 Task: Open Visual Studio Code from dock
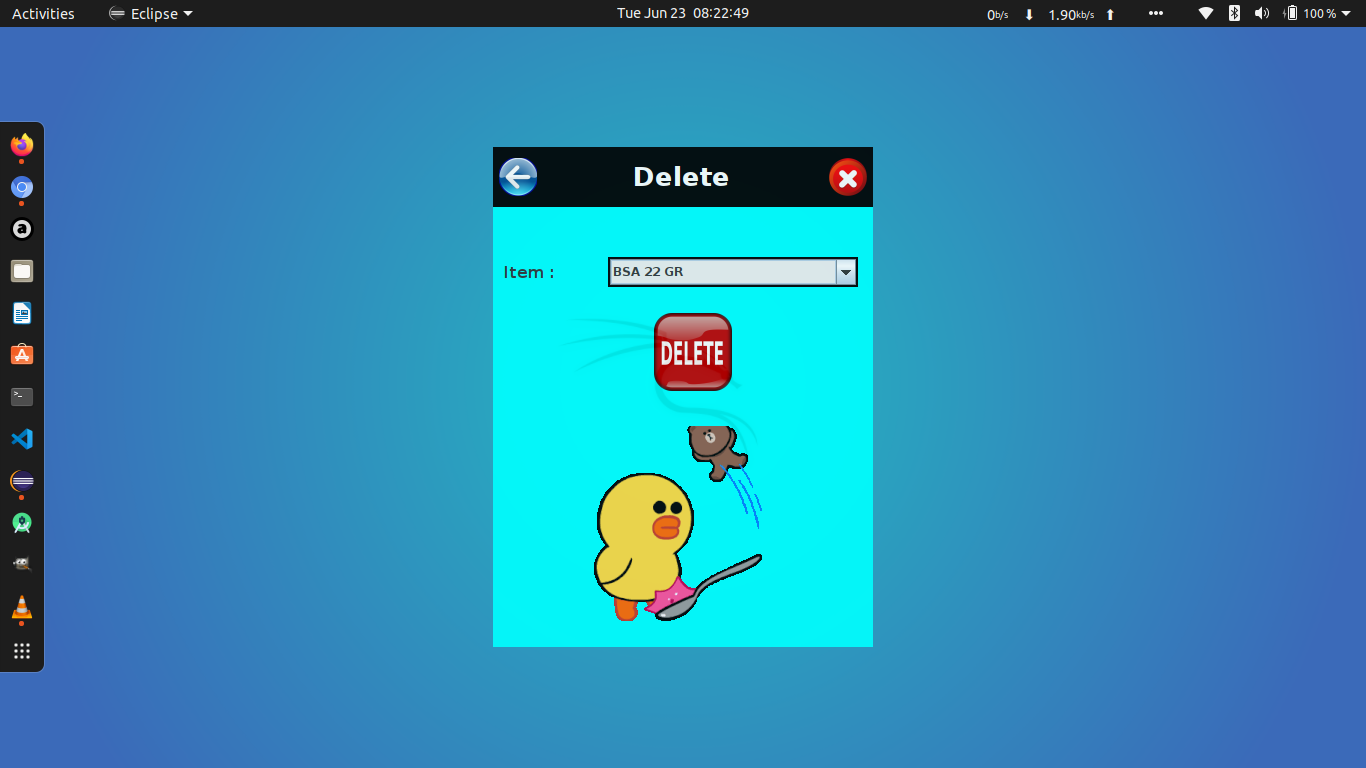coord(22,439)
